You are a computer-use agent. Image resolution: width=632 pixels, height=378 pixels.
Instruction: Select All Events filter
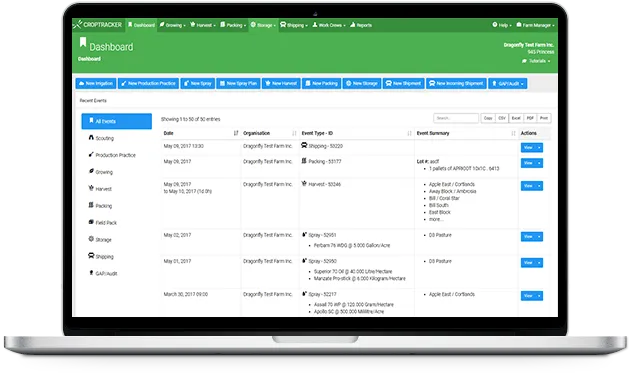116,121
